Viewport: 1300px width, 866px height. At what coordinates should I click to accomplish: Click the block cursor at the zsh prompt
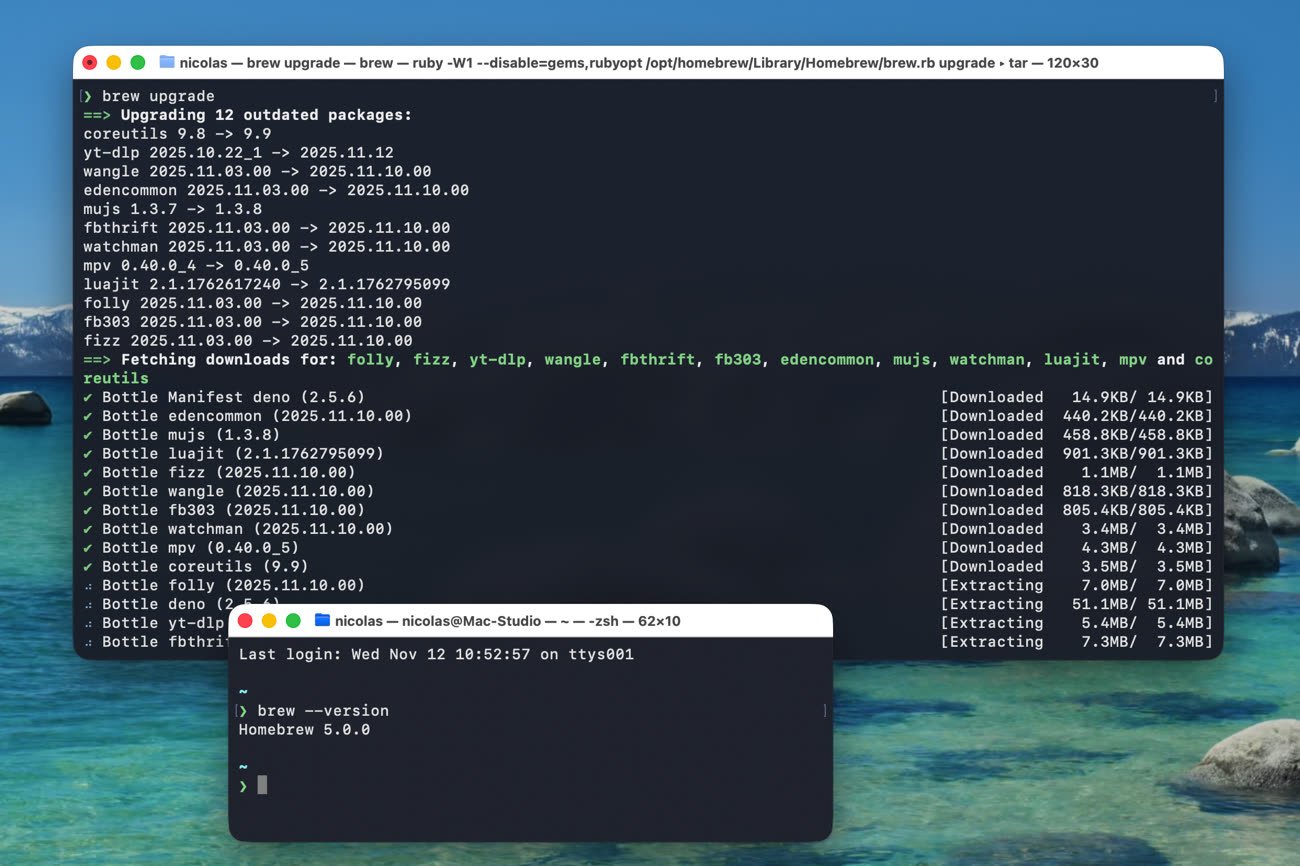[x=262, y=785]
